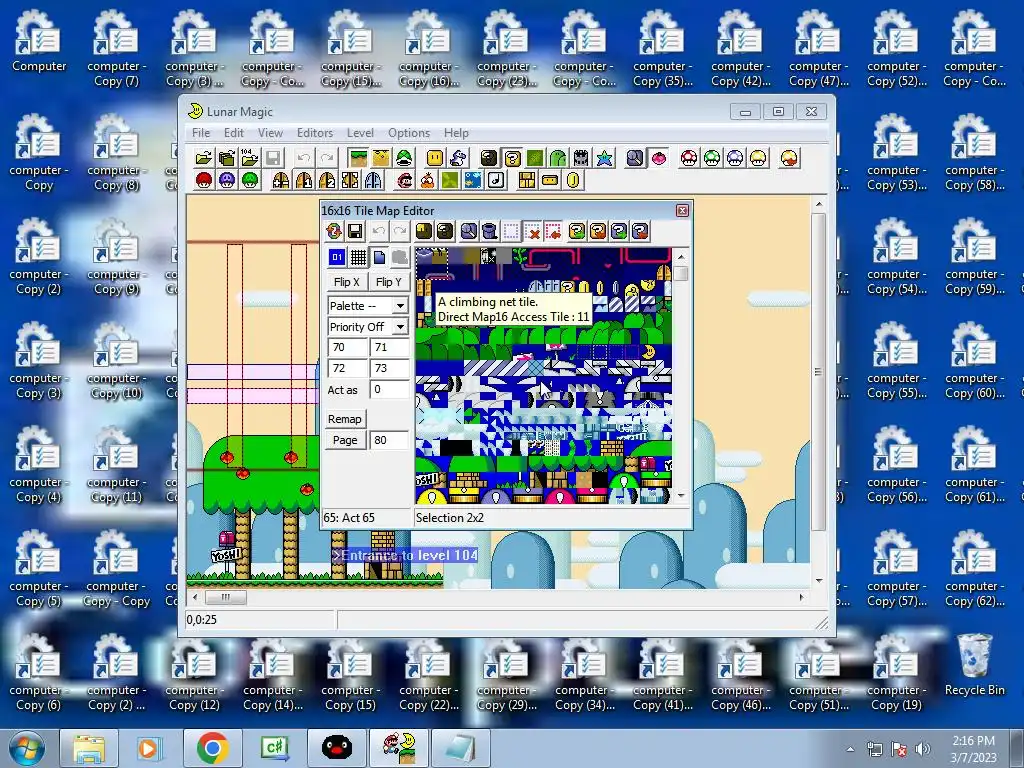Click the selection with red arrow icon
Image resolution: width=1024 pixels, height=768 pixels.
(554, 231)
